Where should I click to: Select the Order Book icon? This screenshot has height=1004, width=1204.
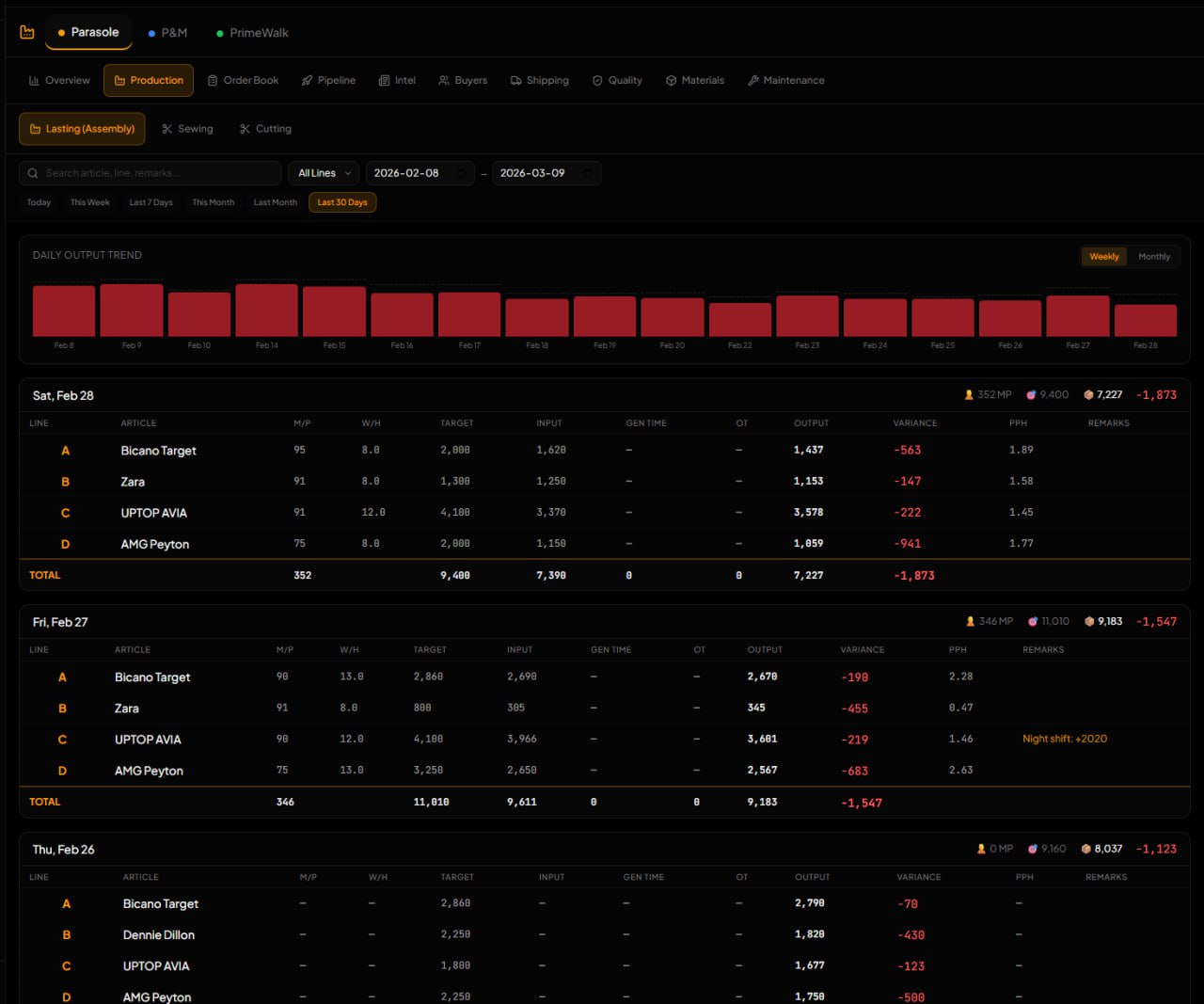(212, 80)
